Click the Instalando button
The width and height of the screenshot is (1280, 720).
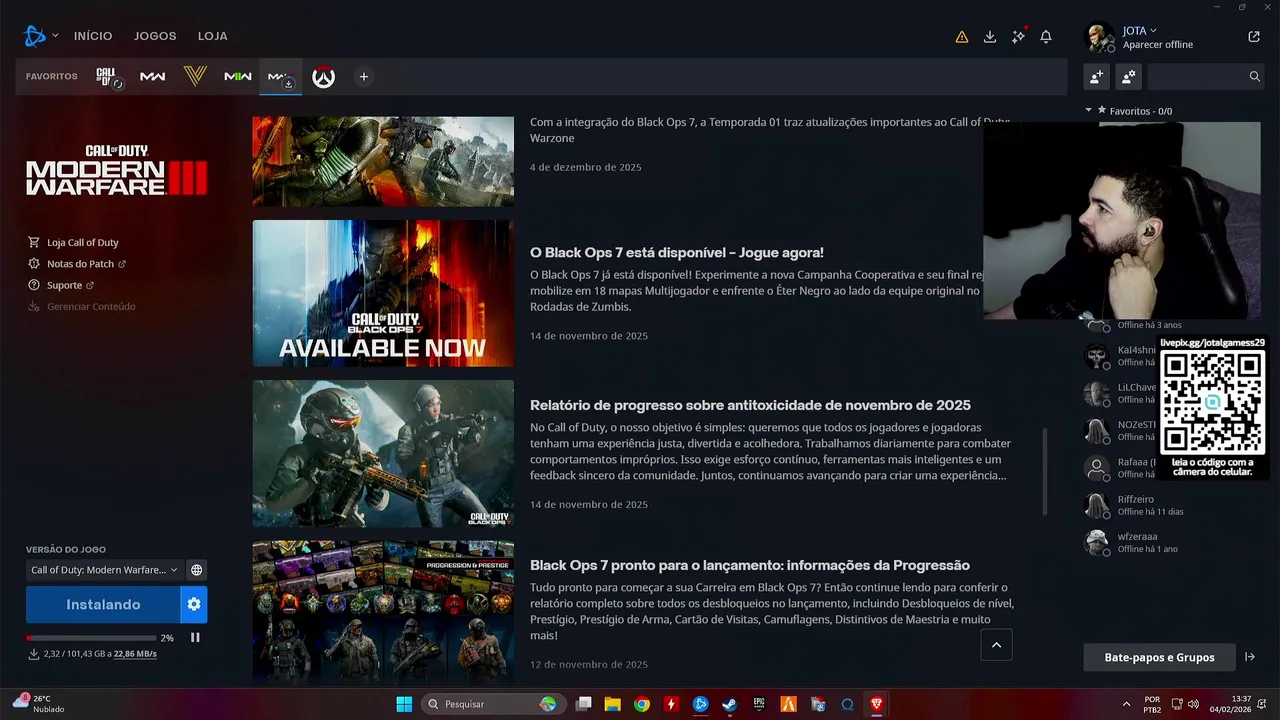click(x=103, y=604)
